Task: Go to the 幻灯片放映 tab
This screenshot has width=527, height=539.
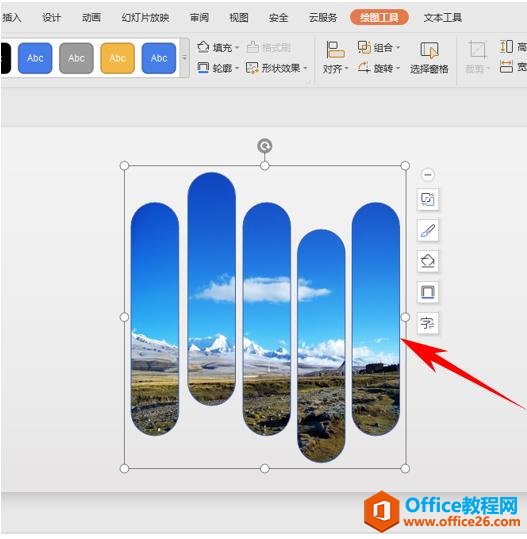Action: [x=145, y=17]
